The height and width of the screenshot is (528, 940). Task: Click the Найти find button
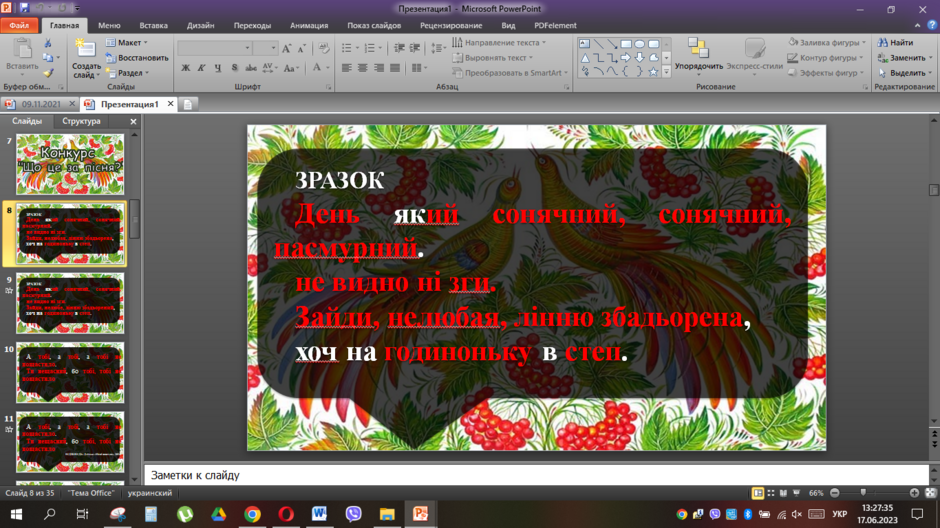tap(895, 43)
